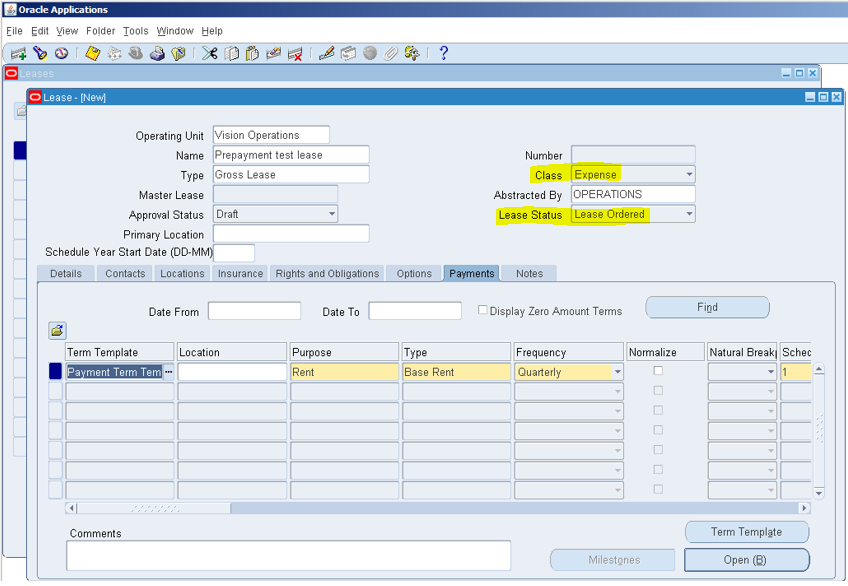The image size is (848, 586).
Task: Click the Milestones button
Action: (x=613, y=560)
